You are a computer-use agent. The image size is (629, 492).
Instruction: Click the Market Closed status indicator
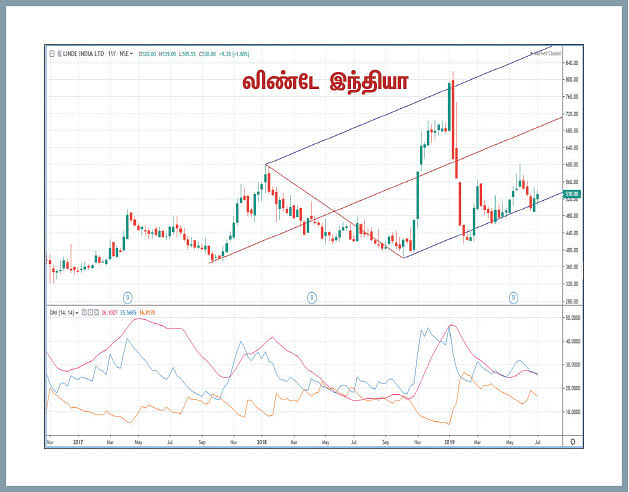(545, 53)
